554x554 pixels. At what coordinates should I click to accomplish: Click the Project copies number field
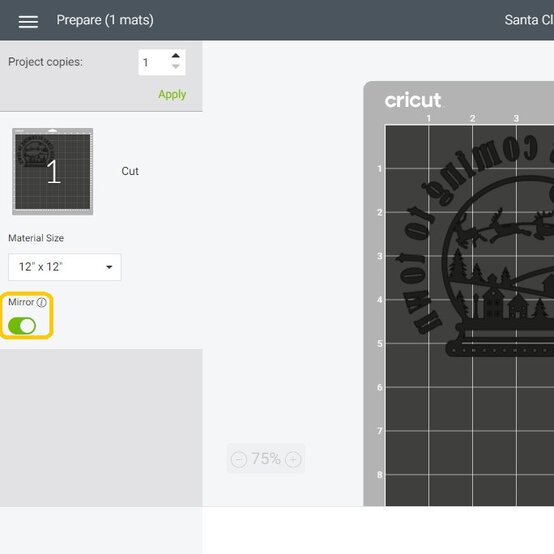click(162, 62)
